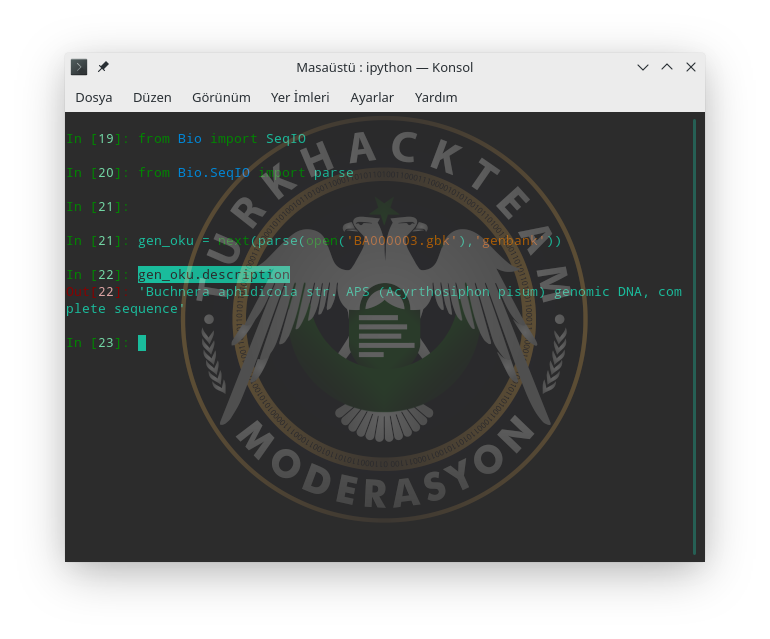Click the highlighted gen_oku.description text
The height and width of the screenshot is (639, 770).
point(214,275)
